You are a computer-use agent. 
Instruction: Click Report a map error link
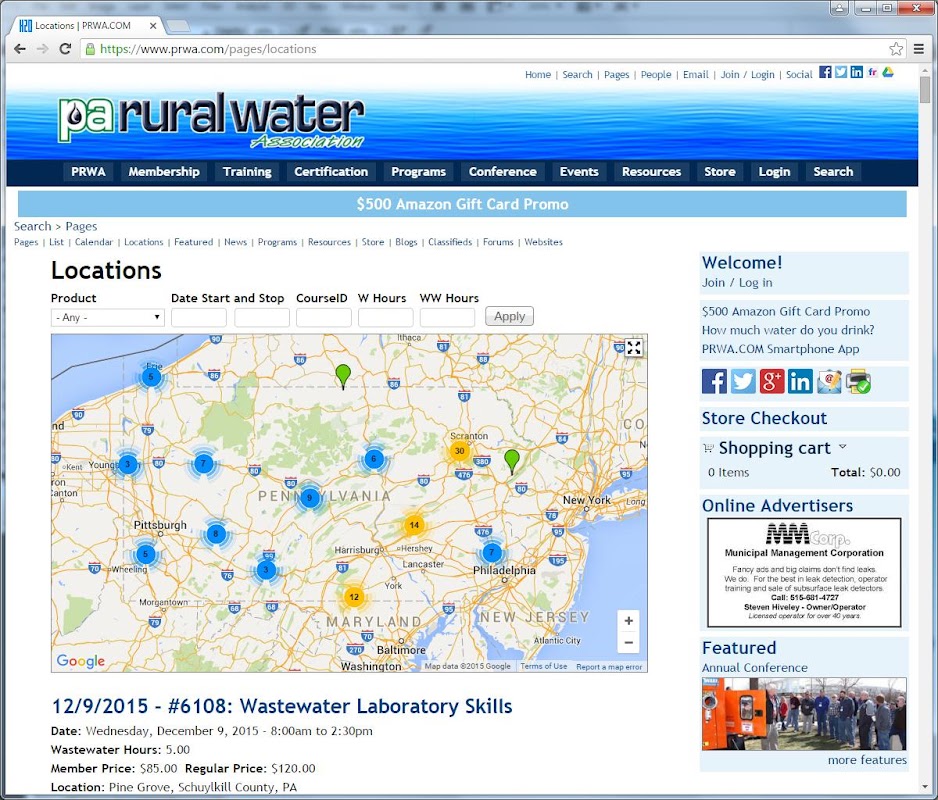click(x=609, y=667)
